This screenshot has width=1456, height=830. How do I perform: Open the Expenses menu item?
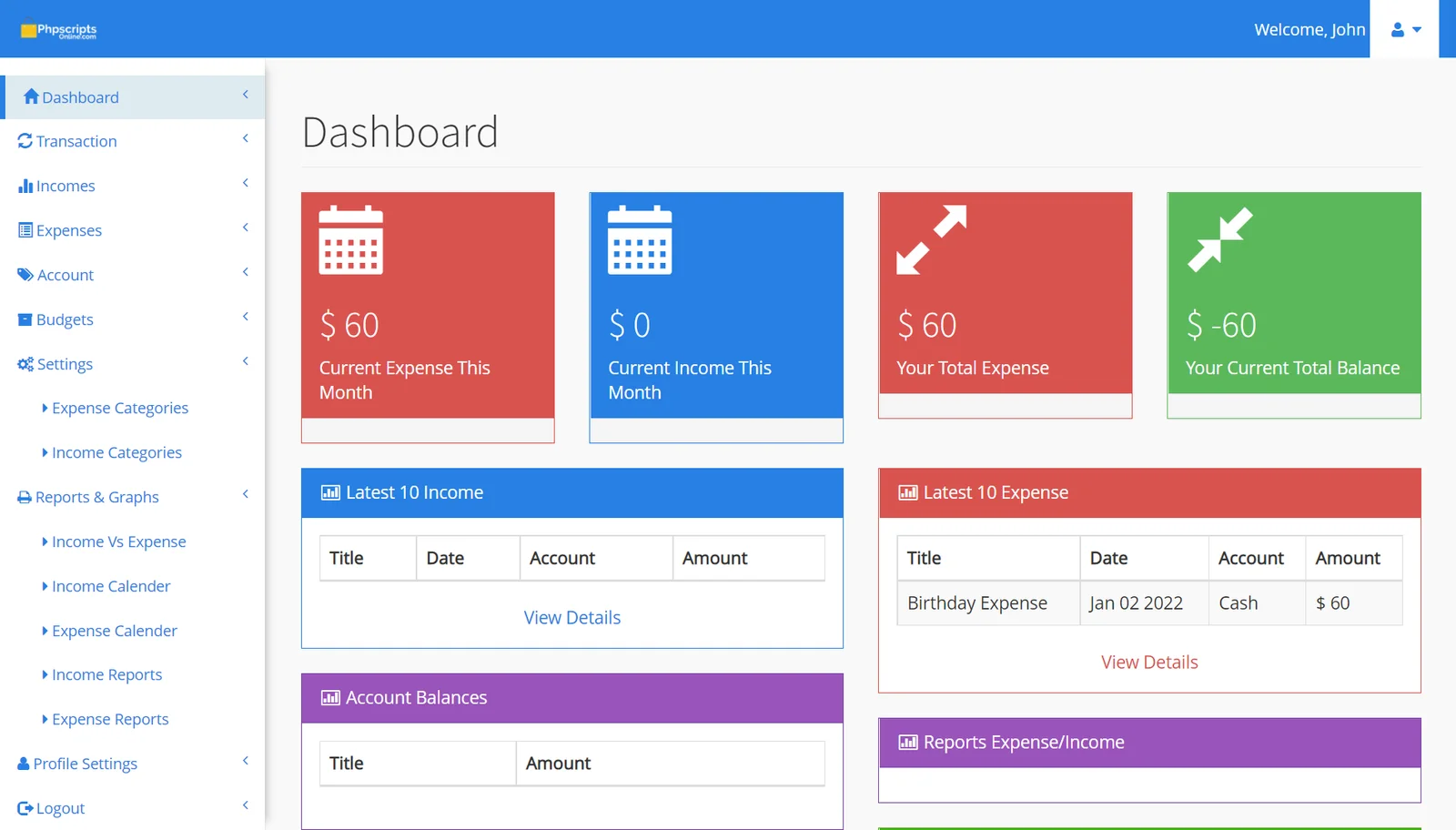click(x=133, y=230)
